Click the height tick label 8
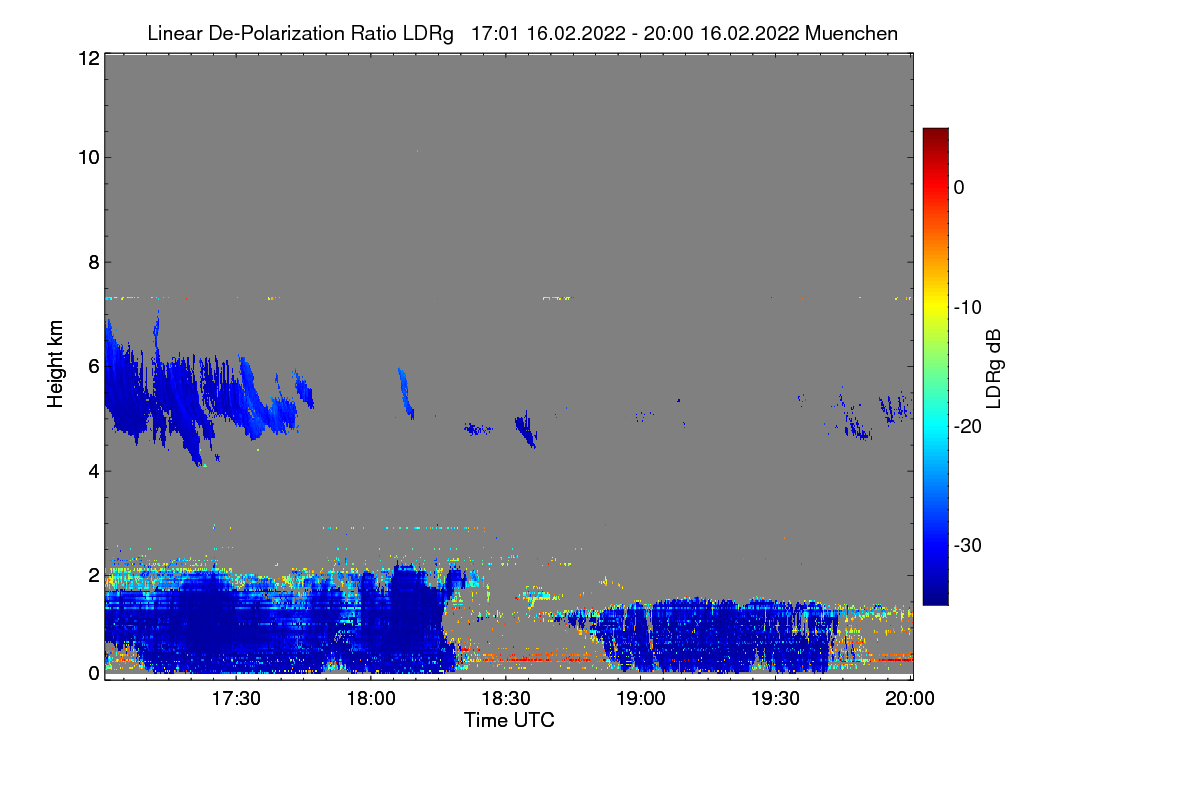This screenshot has width=1200, height=800. pyautogui.click(x=93, y=262)
